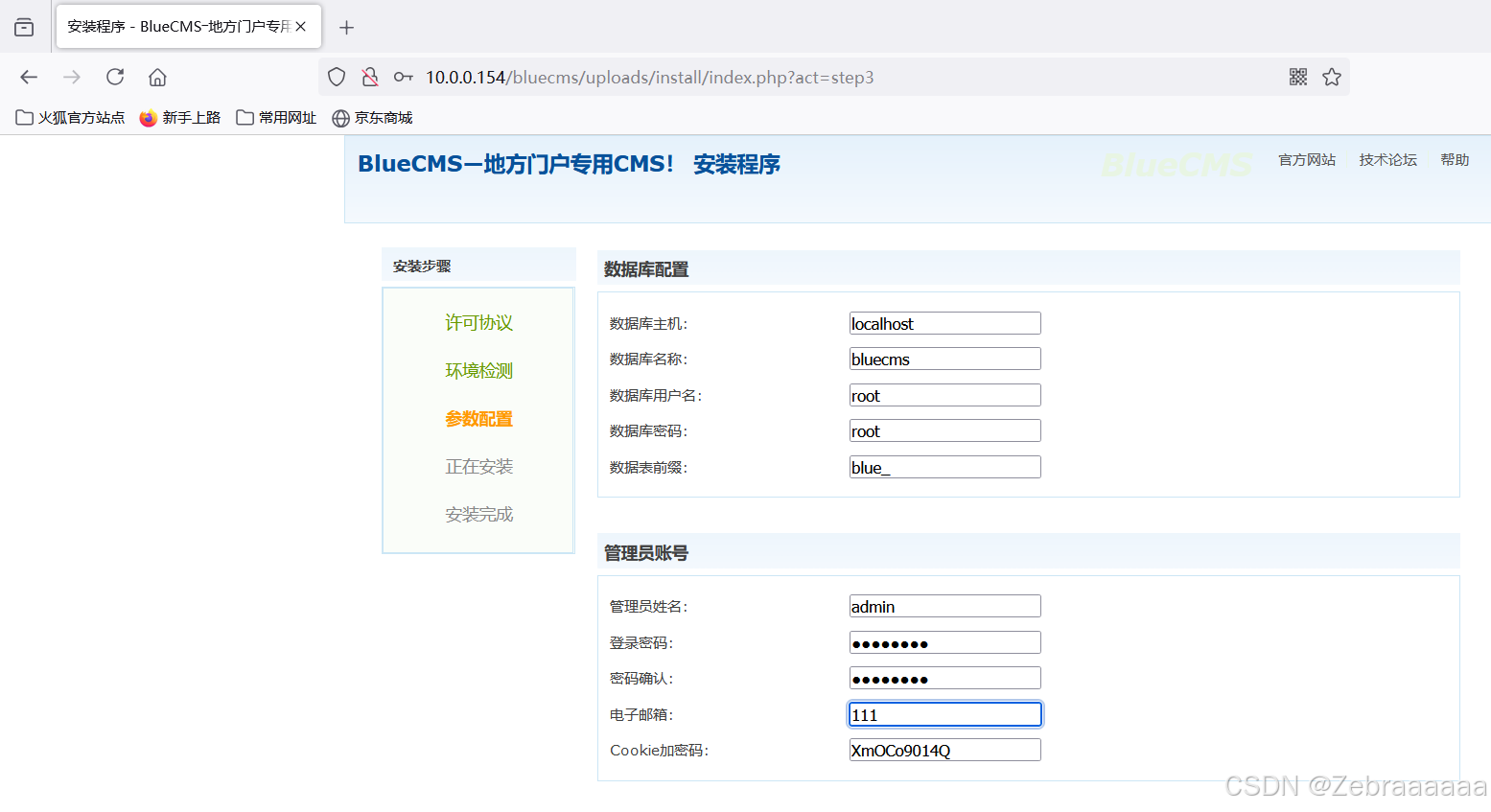Viewport: 1491px width, 812px height.
Task: Select the 安装完成 install step
Action: click(478, 515)
